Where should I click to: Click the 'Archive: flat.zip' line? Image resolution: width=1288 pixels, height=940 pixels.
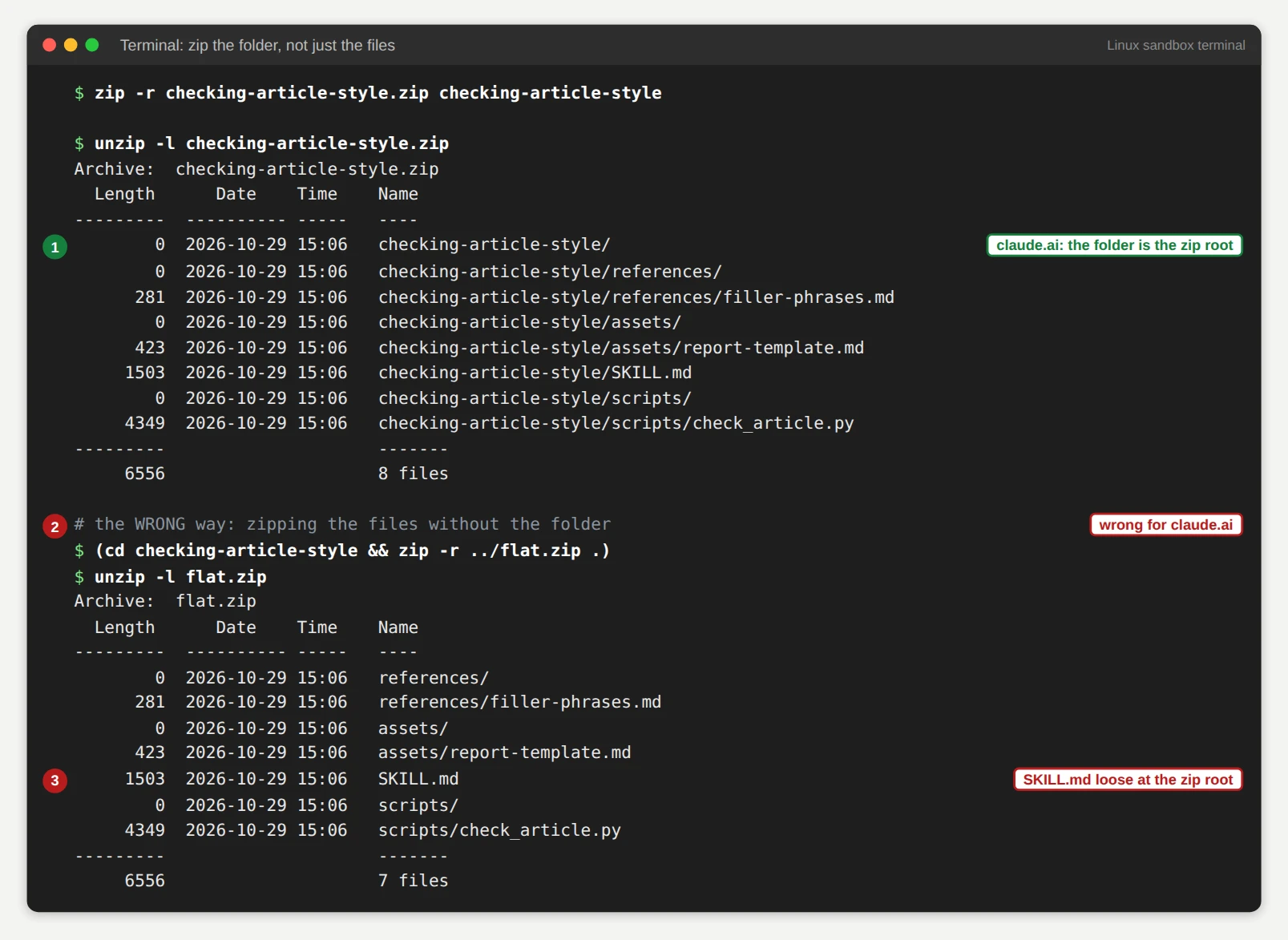point(165,601)
